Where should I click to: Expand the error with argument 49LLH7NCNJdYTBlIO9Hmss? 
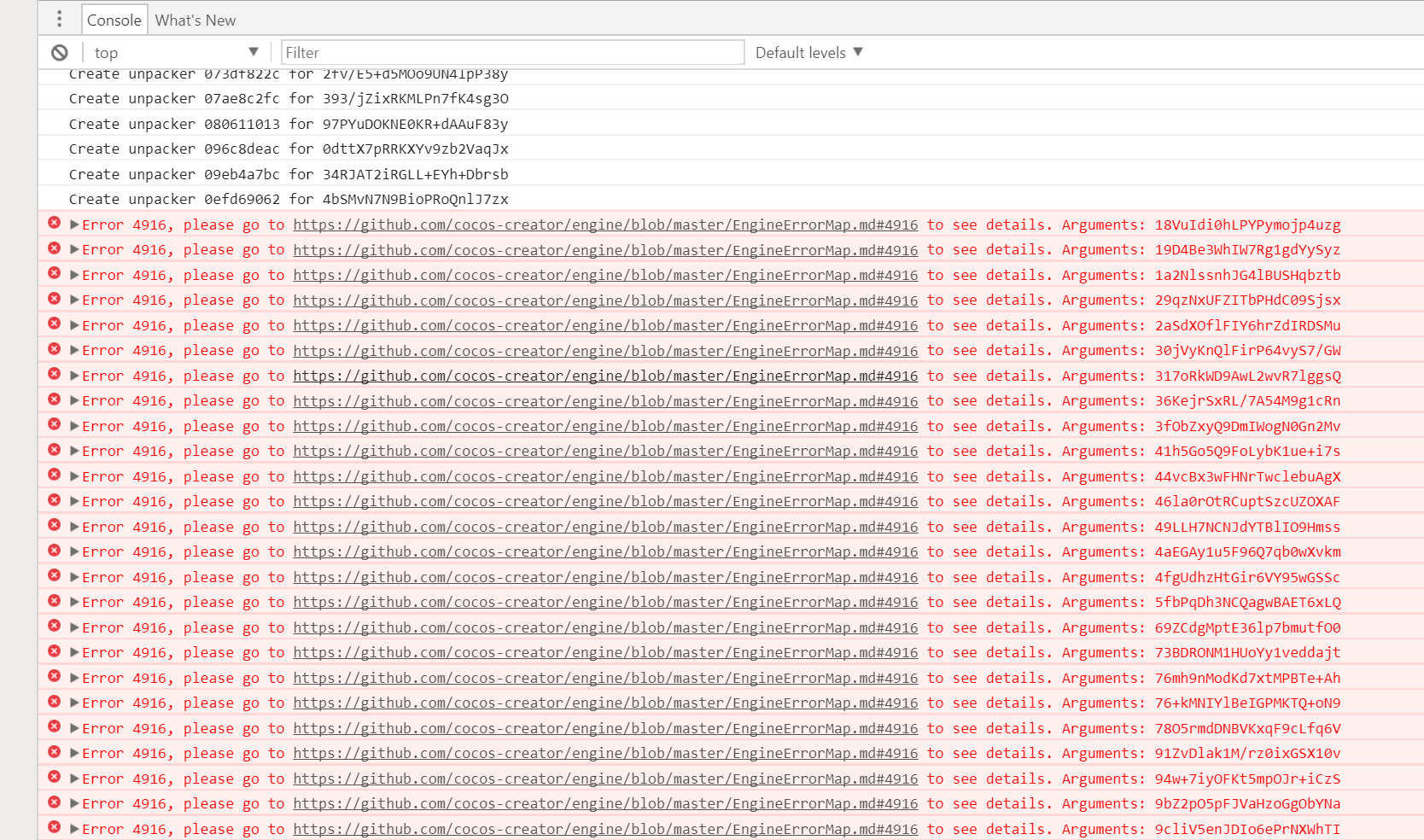(x=74, y=527)
